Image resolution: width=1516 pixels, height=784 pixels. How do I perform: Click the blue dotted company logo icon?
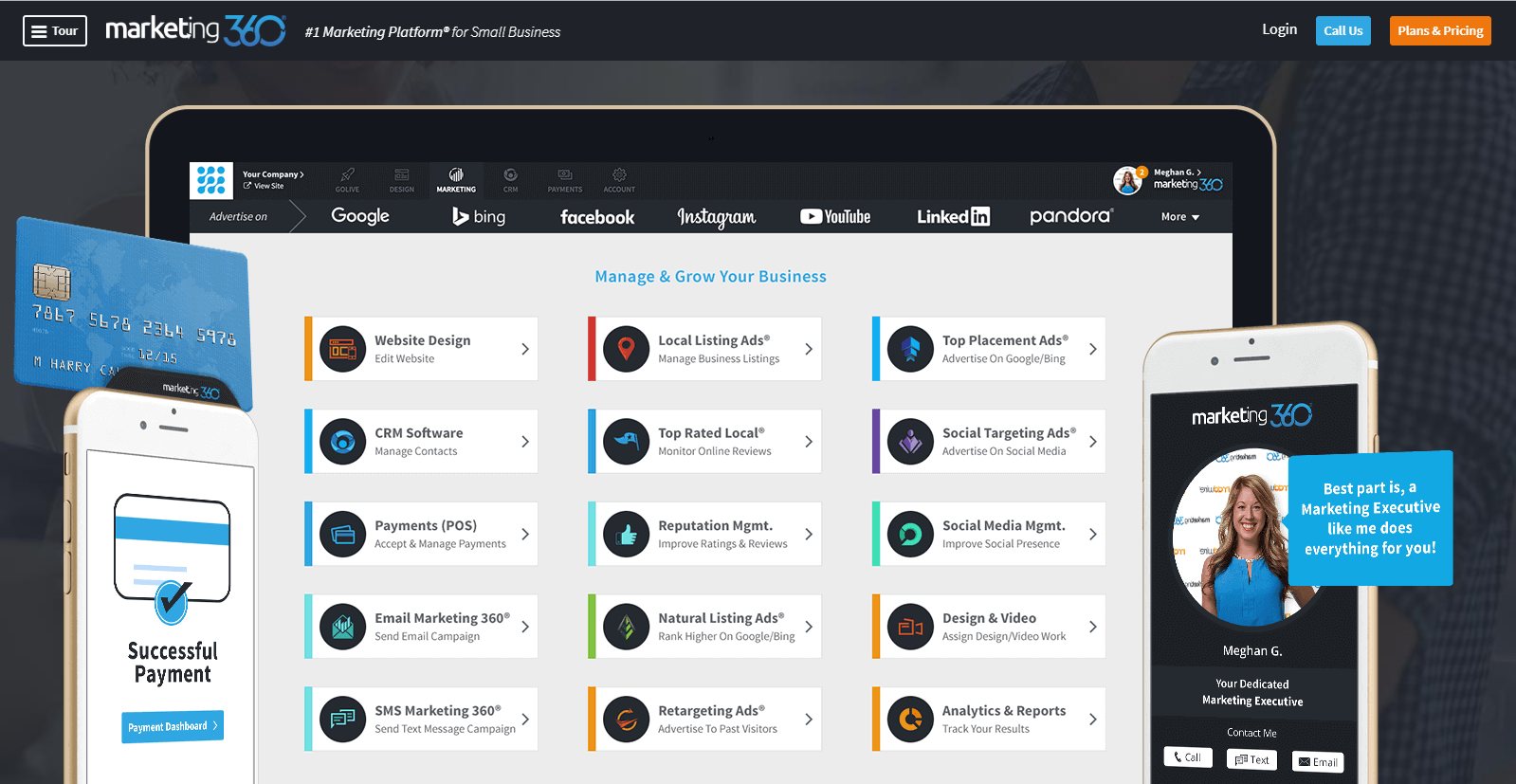(x=211, y=180)
